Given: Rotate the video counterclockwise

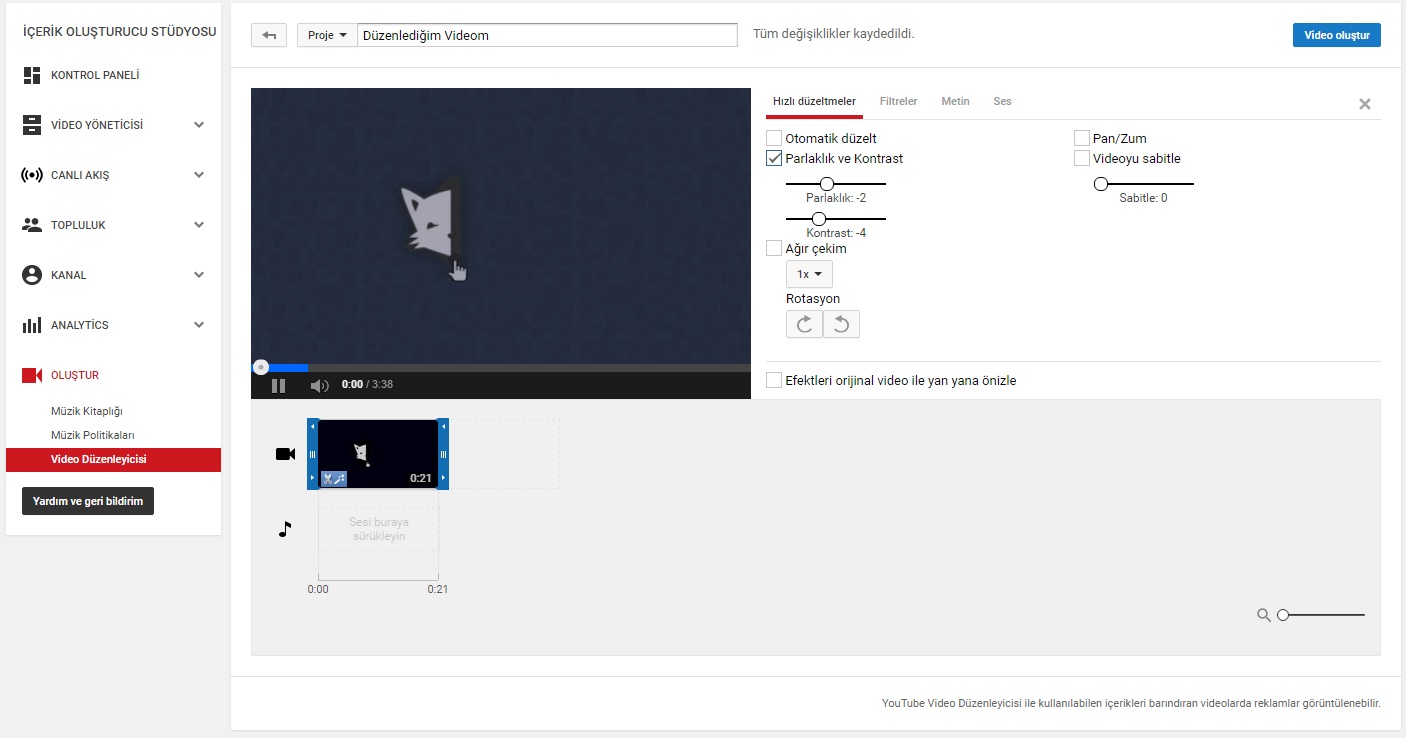Looking at the screenshot, I should (x=841, y=324).
